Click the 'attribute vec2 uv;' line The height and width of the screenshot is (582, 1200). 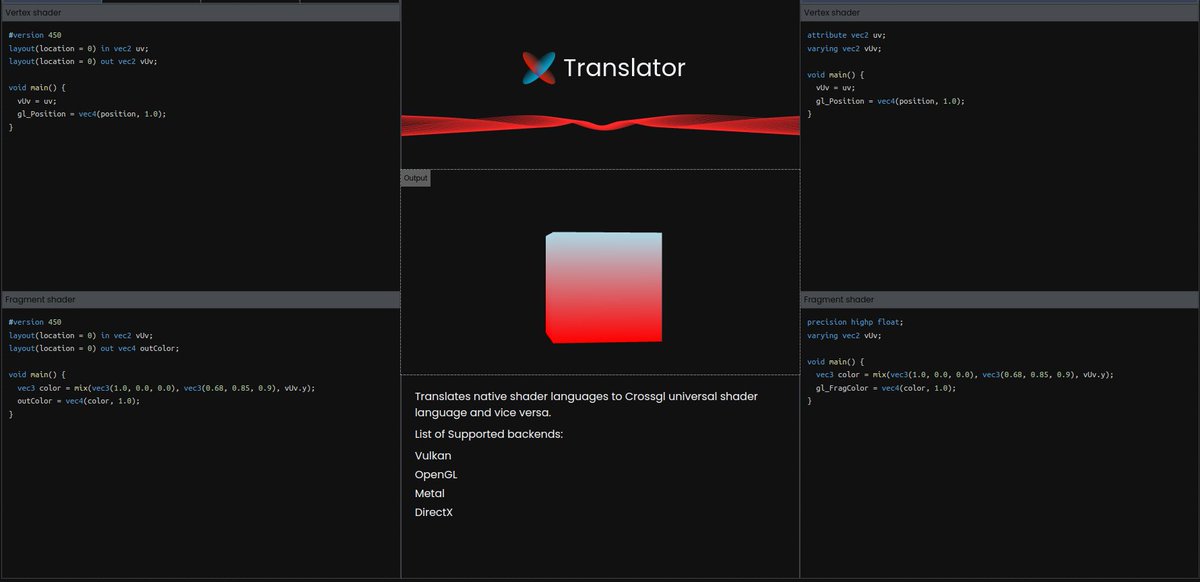coord(846,35)
